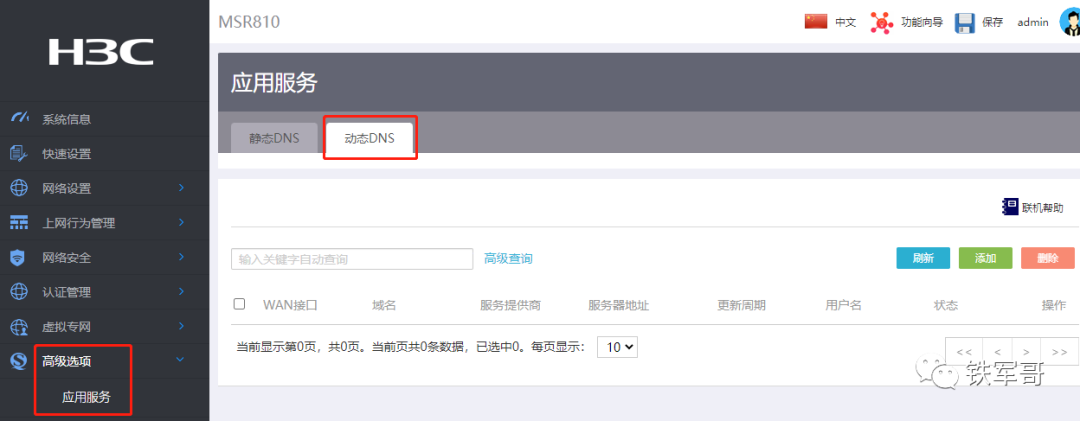
Task: Go to first page with << button
Action: pyautogui.click(x=964, y=351)
